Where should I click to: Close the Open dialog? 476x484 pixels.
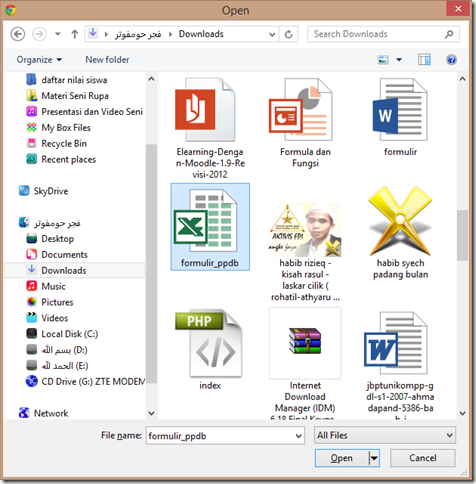click(x=458, y=9)
